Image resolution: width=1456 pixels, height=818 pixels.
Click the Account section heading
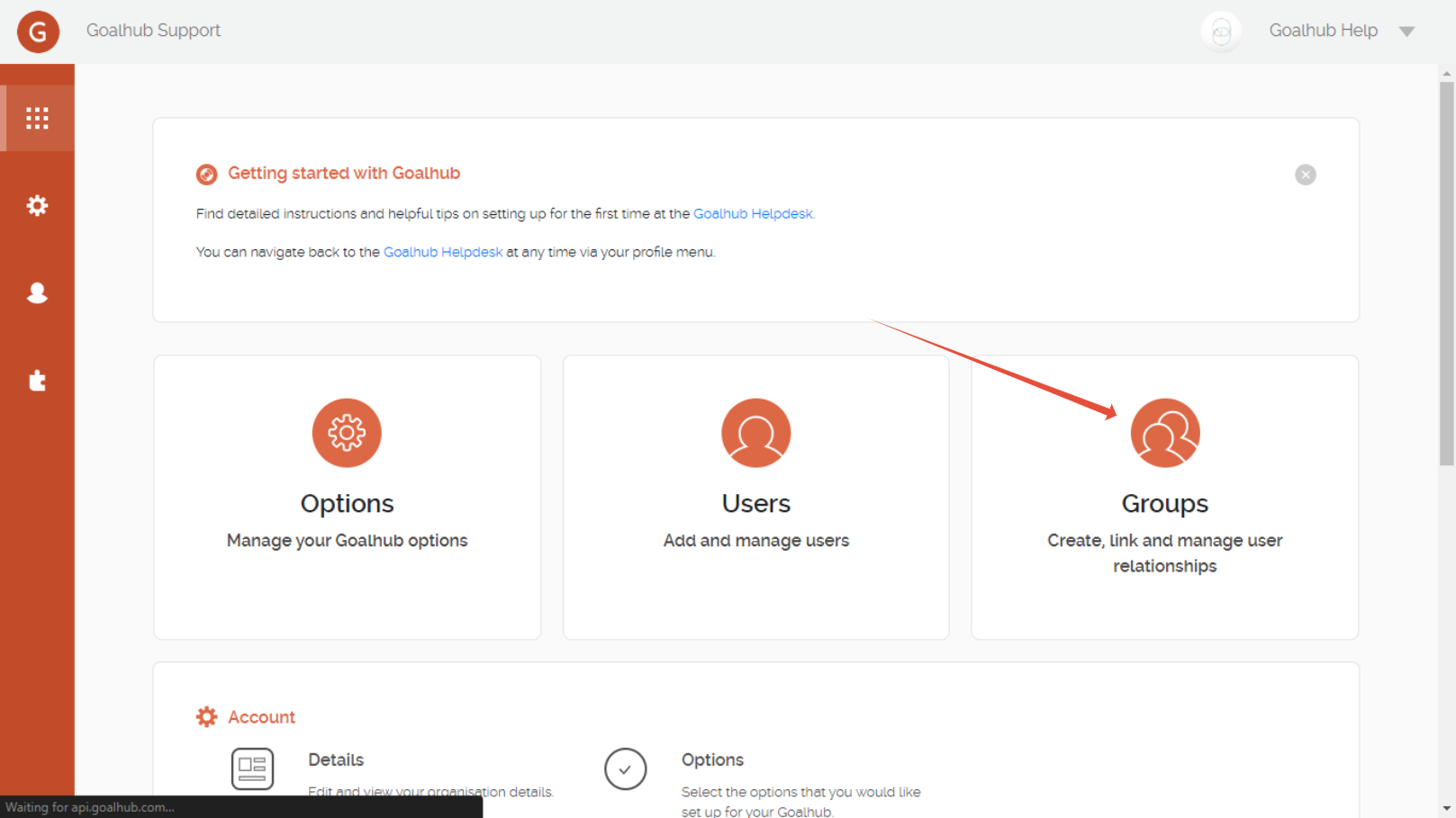261,717
